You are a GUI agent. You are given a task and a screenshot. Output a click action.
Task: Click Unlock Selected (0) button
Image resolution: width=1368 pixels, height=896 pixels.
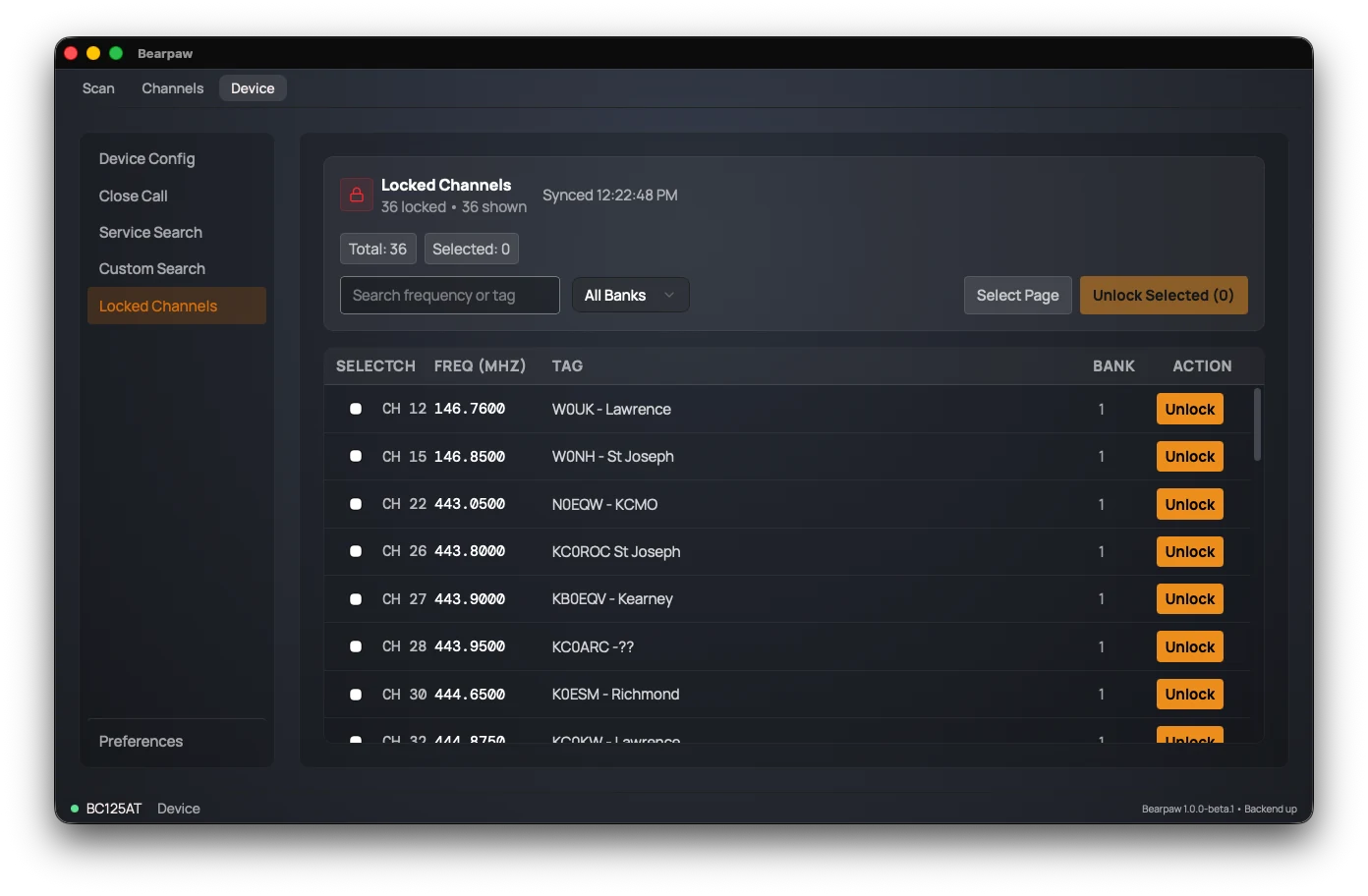pyautogui.click(x=1164, y=295)
